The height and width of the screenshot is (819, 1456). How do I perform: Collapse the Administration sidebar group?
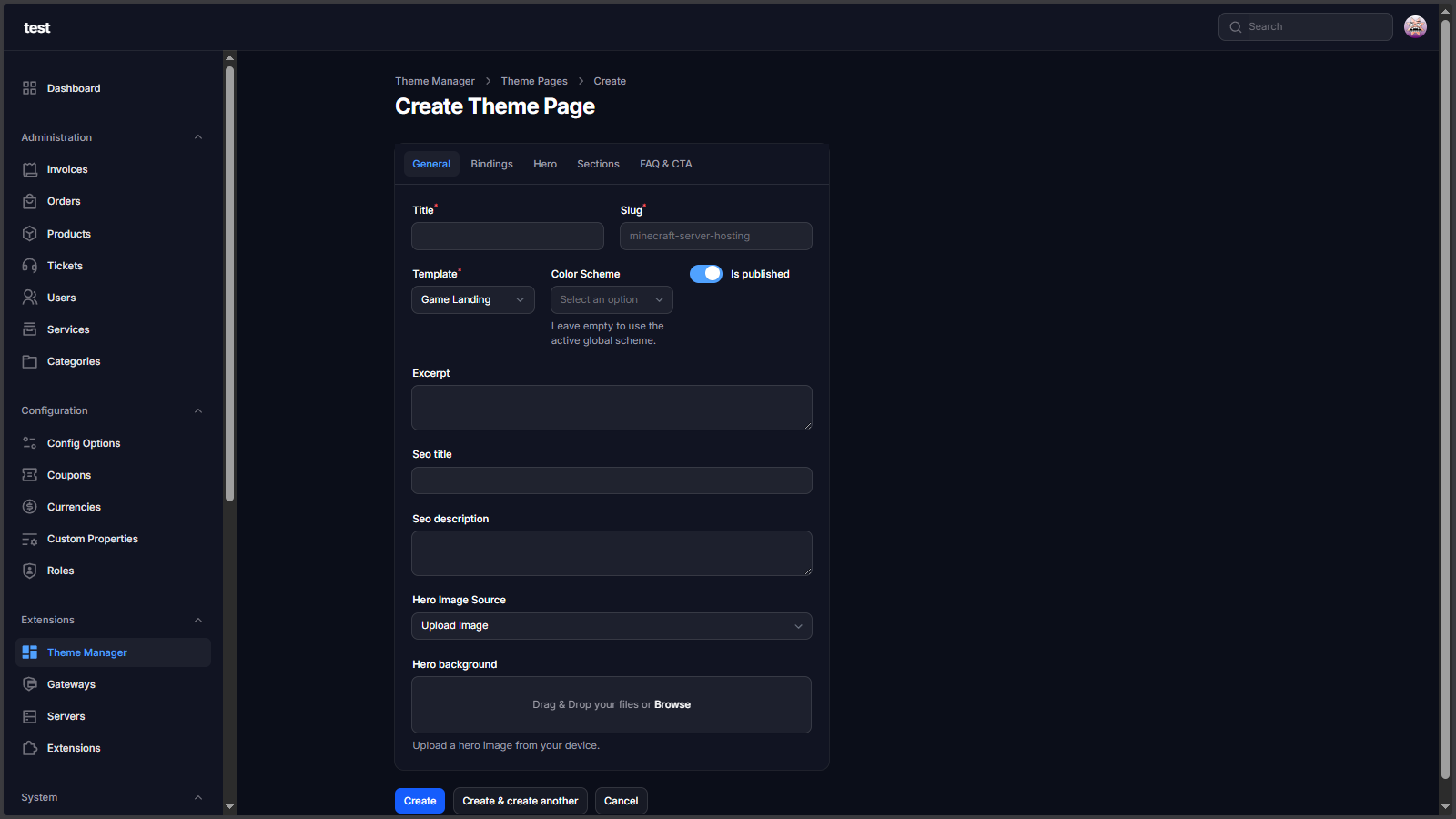198,137
